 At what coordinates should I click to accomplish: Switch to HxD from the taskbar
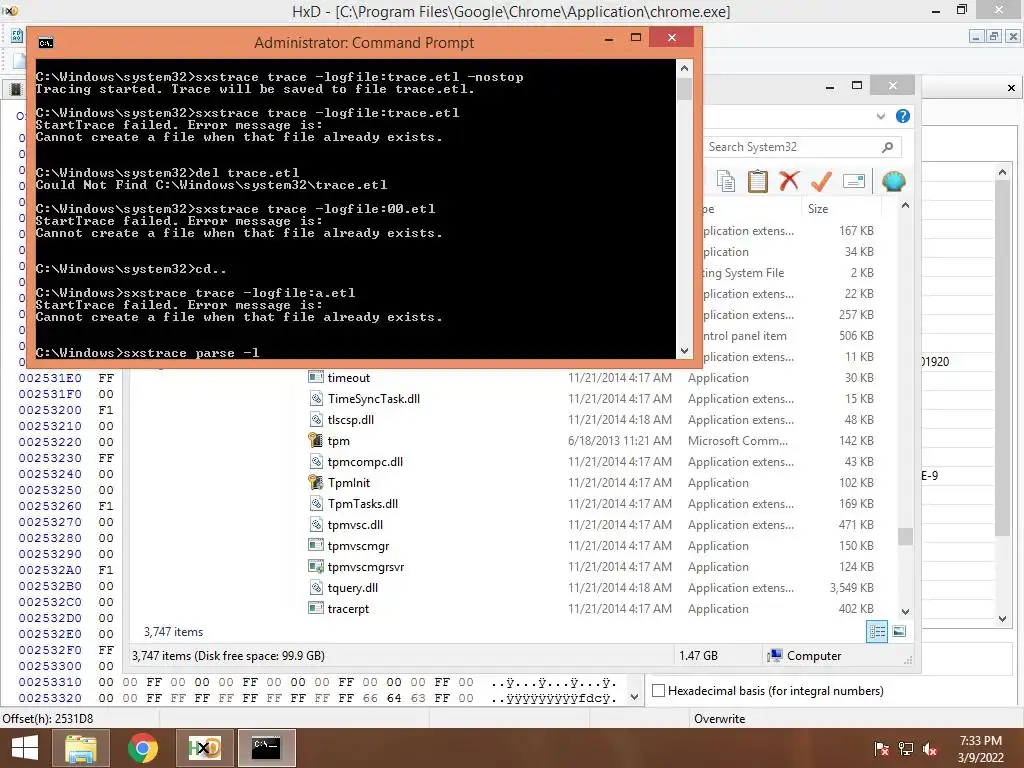pyautogui.click(x=204, y=748)
